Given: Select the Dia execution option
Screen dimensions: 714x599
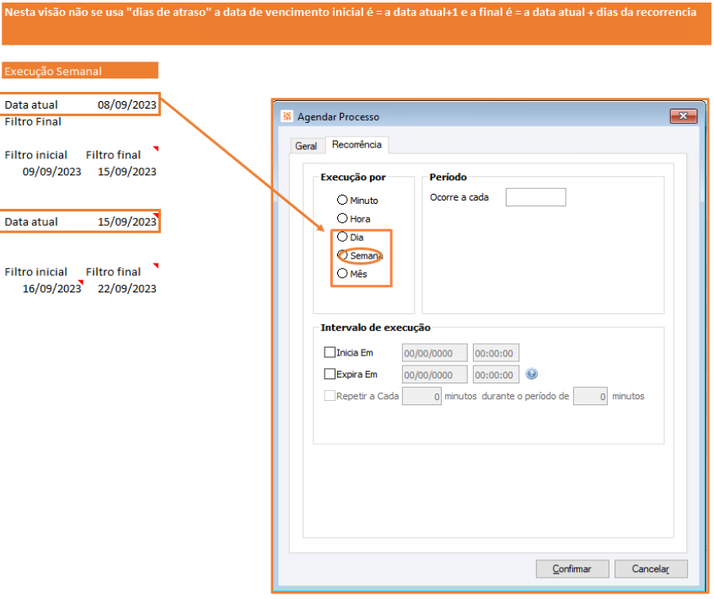Looking at the screenshot, I should [x=342, y=236].
